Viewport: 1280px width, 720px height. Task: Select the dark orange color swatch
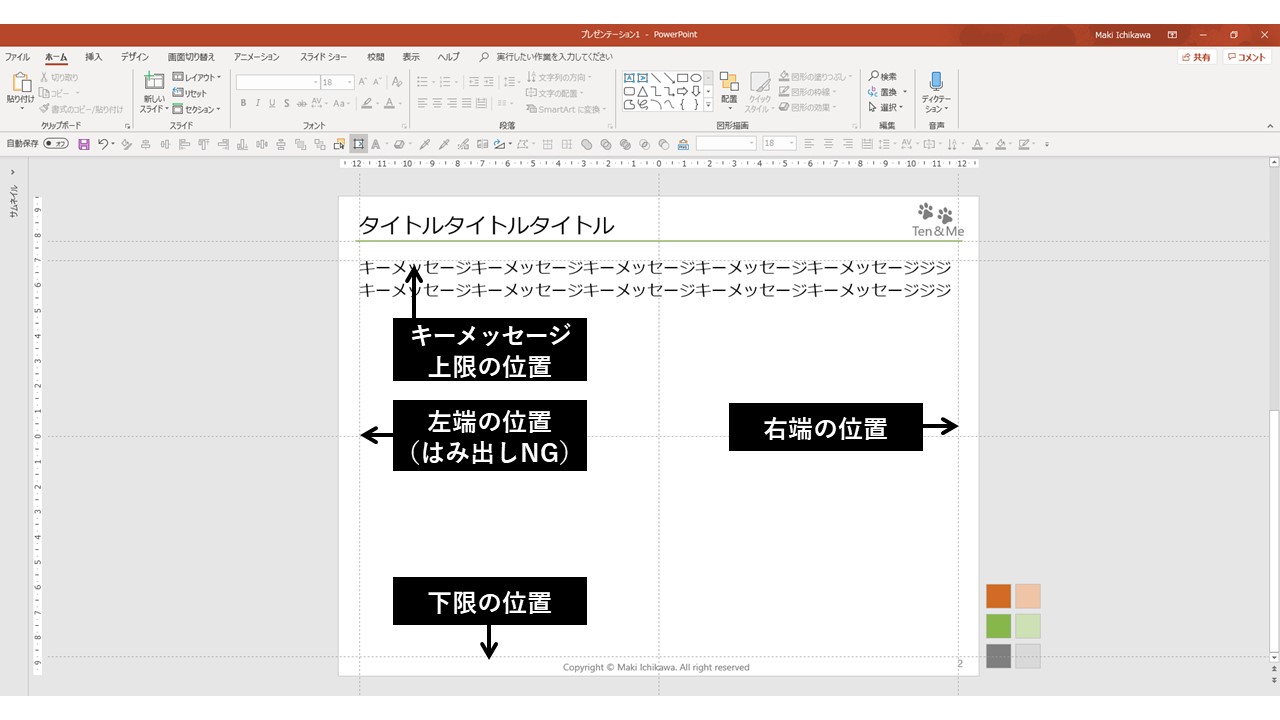coord(998,596)
